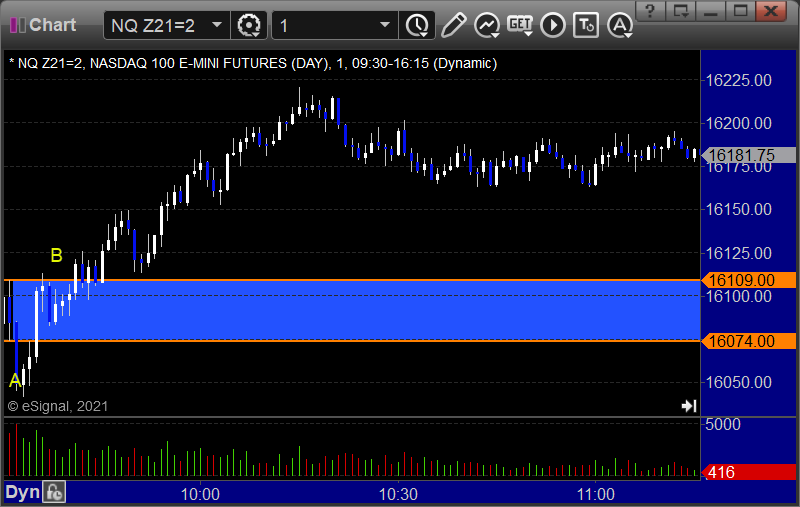
Task: Select the drawing tools pencil icon
Action: click(453, 25)
